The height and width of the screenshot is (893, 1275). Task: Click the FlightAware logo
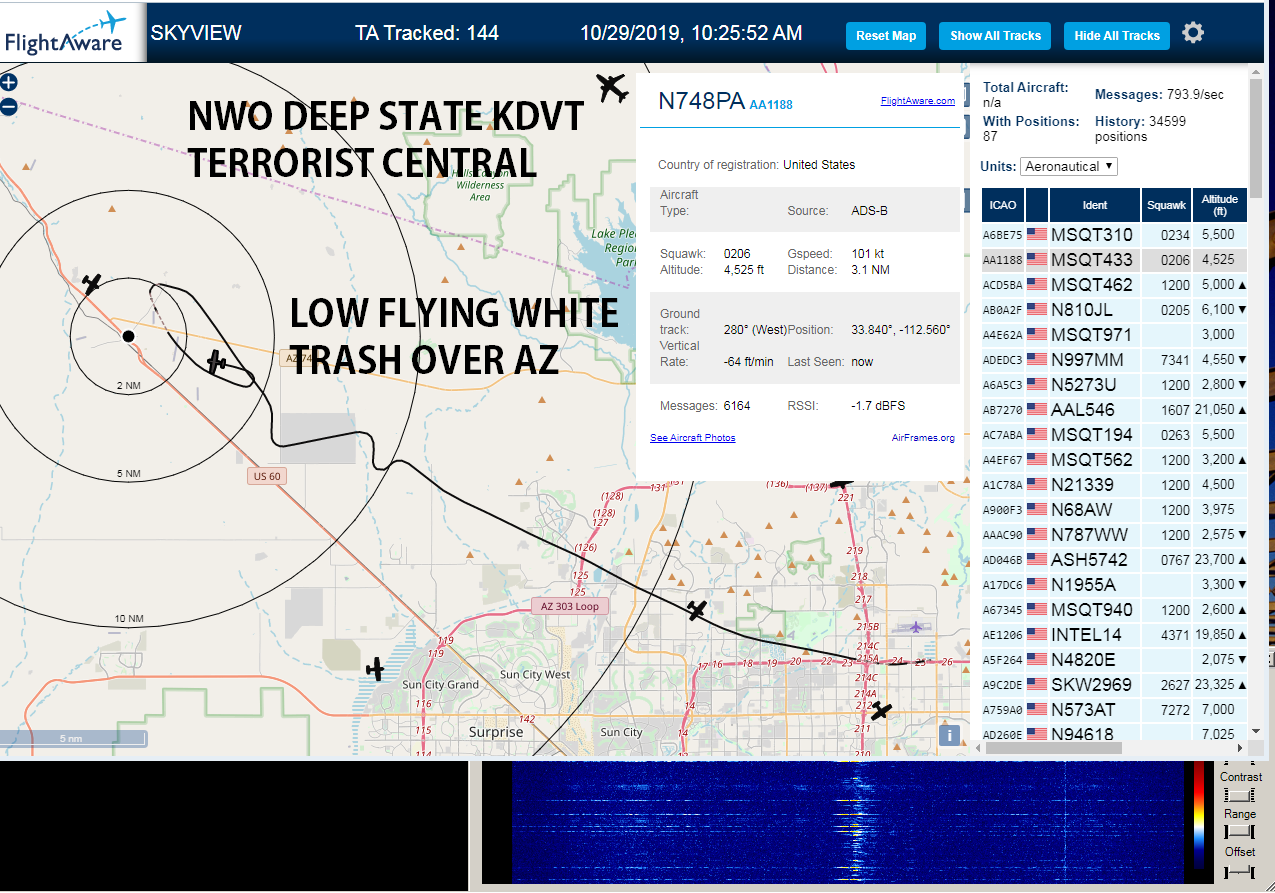(73, 33)
